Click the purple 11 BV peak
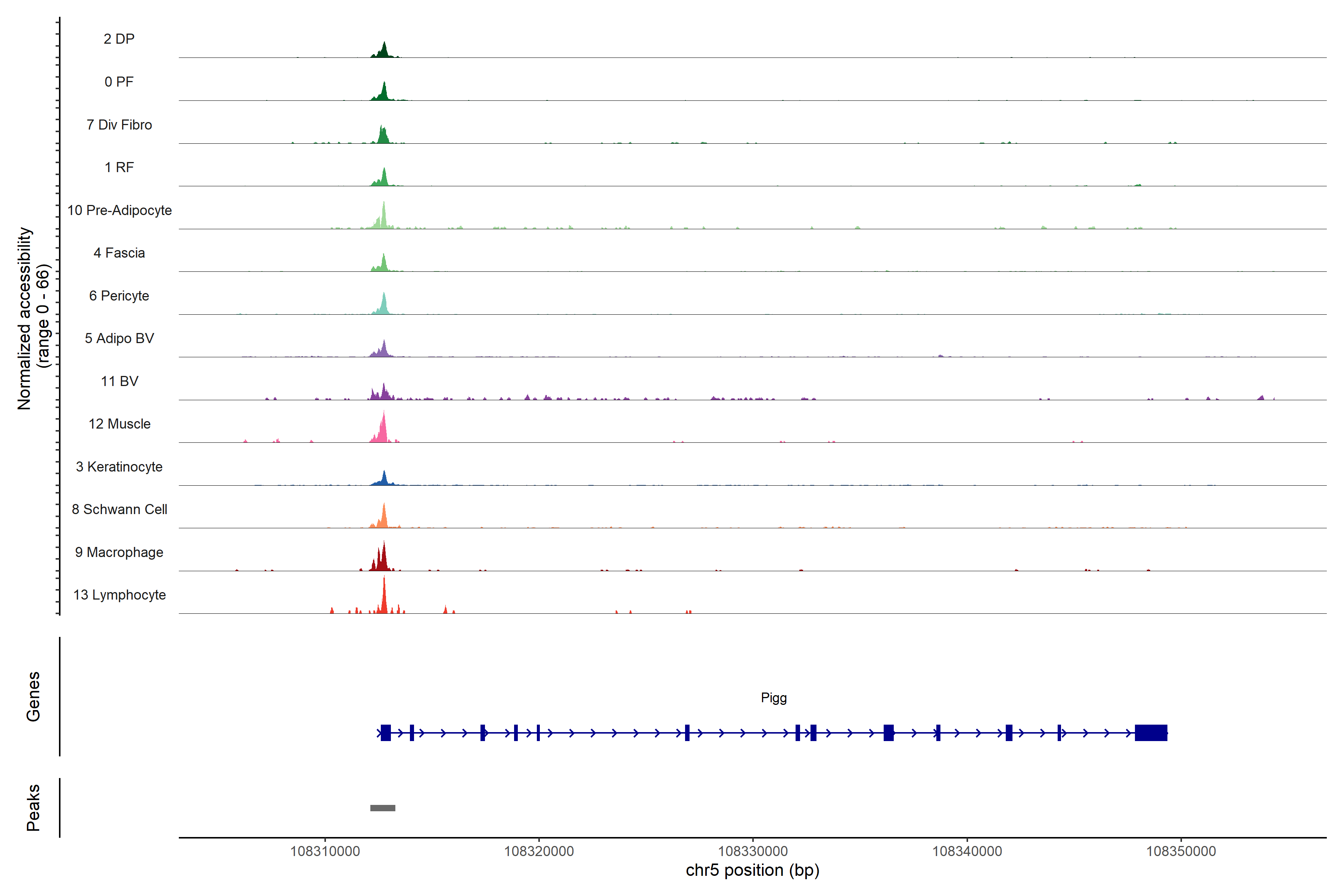The width and height of the screenshot is (1344, 896). [x=383, y=393]
